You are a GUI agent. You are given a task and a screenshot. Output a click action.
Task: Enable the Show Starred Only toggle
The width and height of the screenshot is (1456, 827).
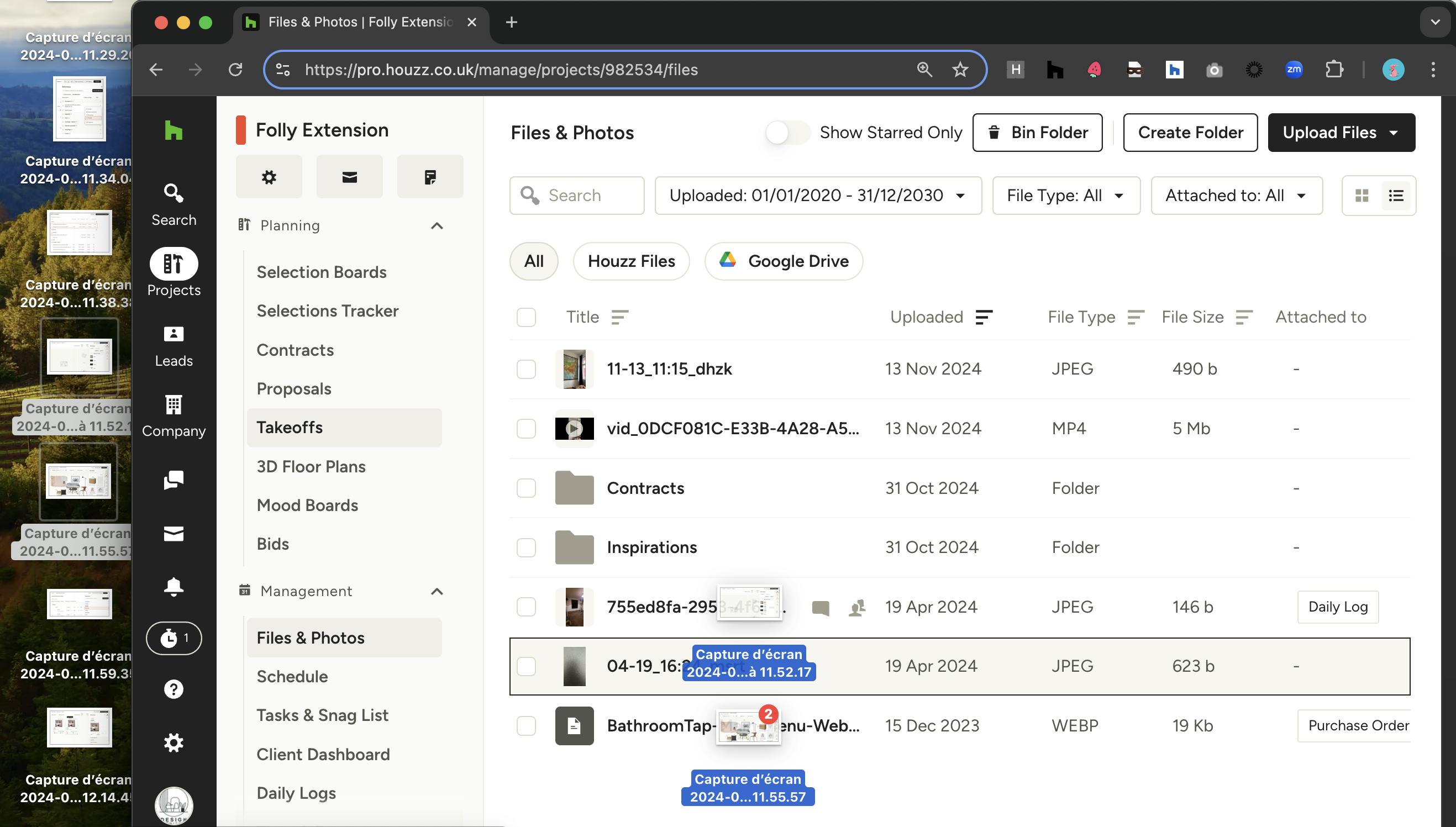pyautogui.click(x=787, y=133)
